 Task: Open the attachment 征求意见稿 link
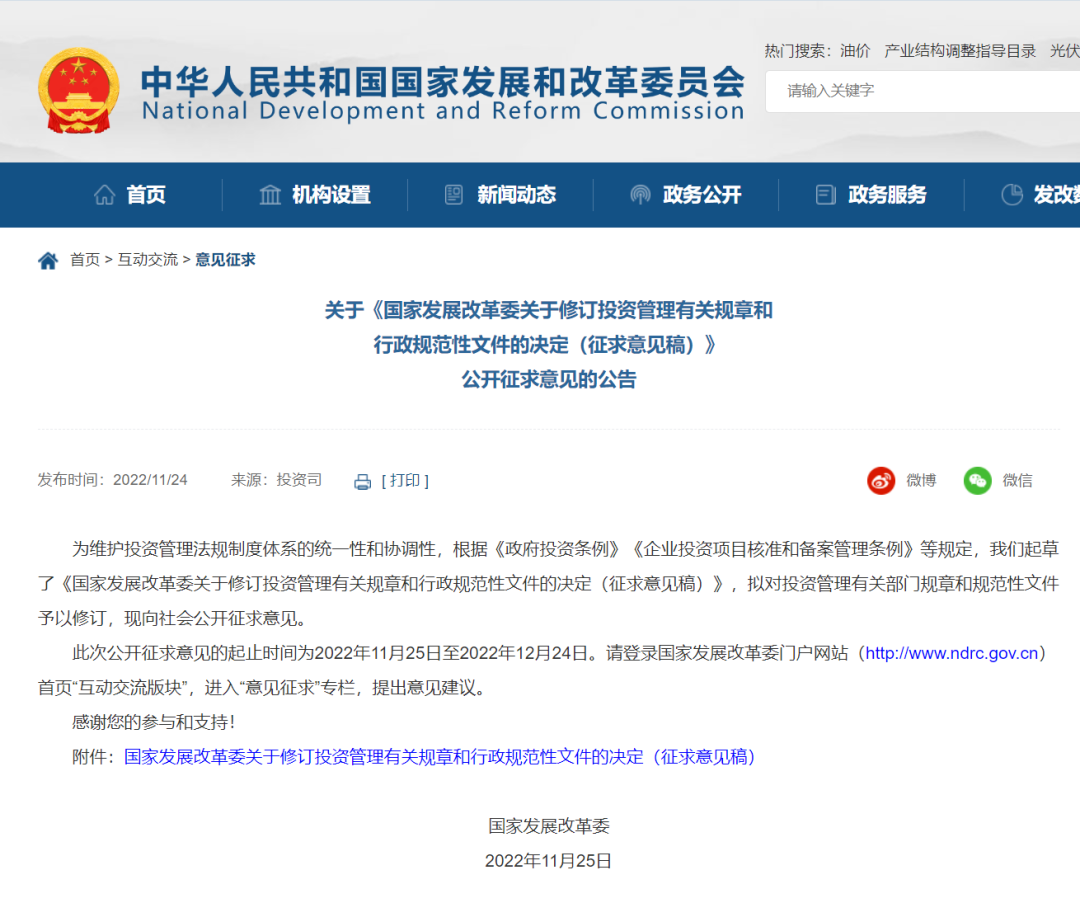(x=440, y=757)
